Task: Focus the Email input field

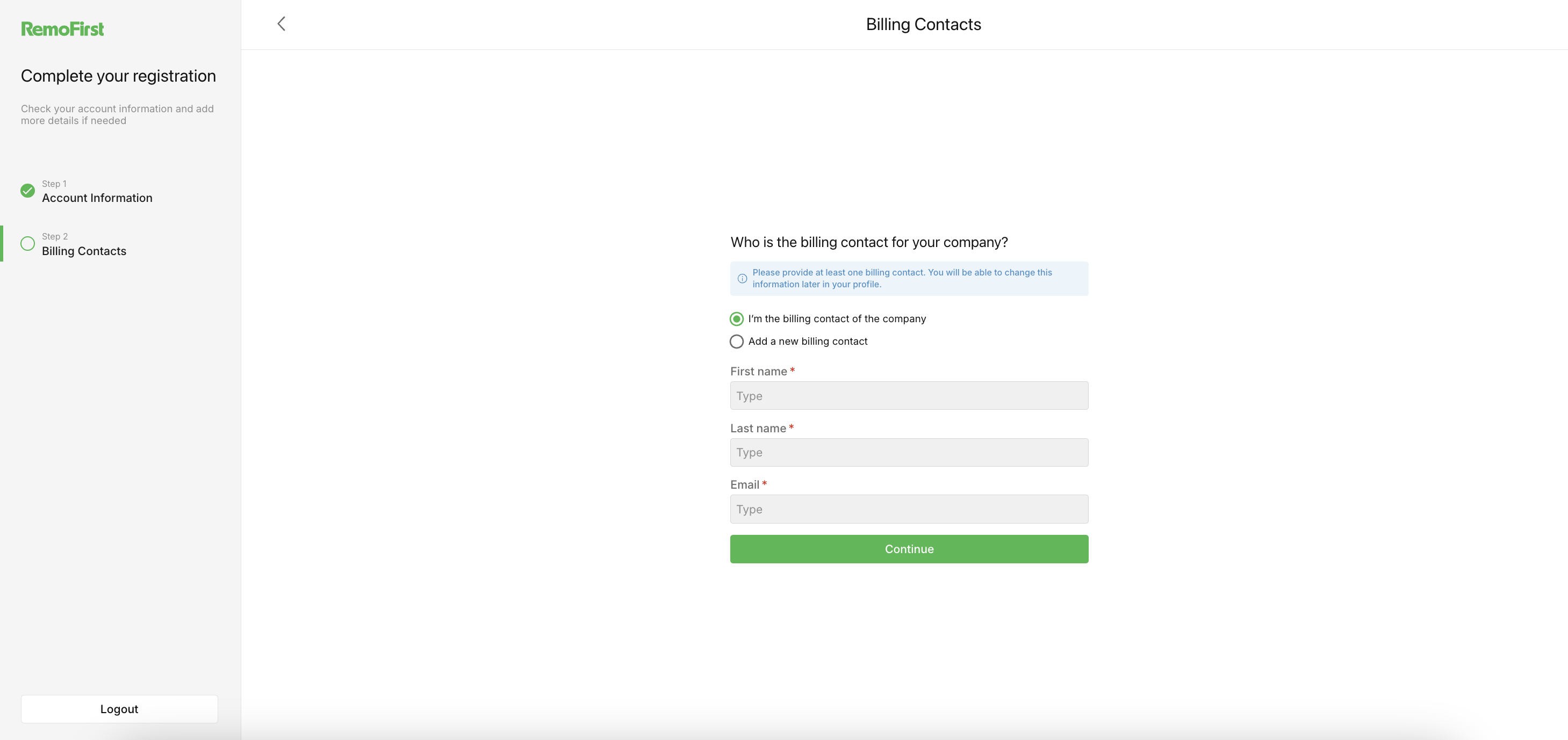Action: pos(909,509)
